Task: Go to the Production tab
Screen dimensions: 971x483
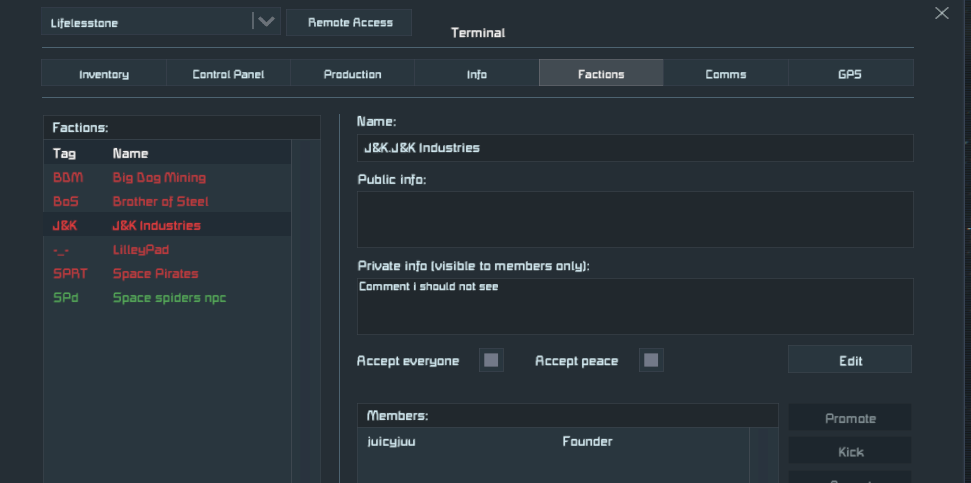Action: point(352,74)
